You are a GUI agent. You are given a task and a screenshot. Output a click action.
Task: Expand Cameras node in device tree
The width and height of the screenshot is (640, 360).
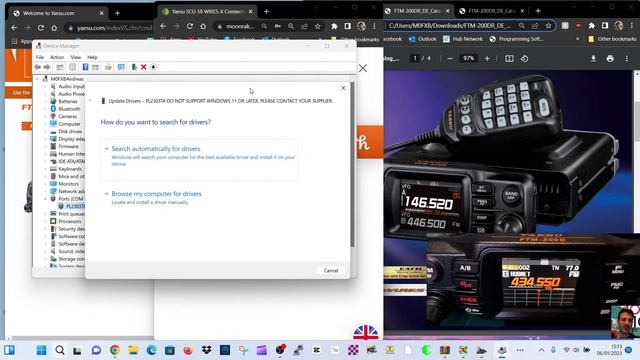click(46, 116)
